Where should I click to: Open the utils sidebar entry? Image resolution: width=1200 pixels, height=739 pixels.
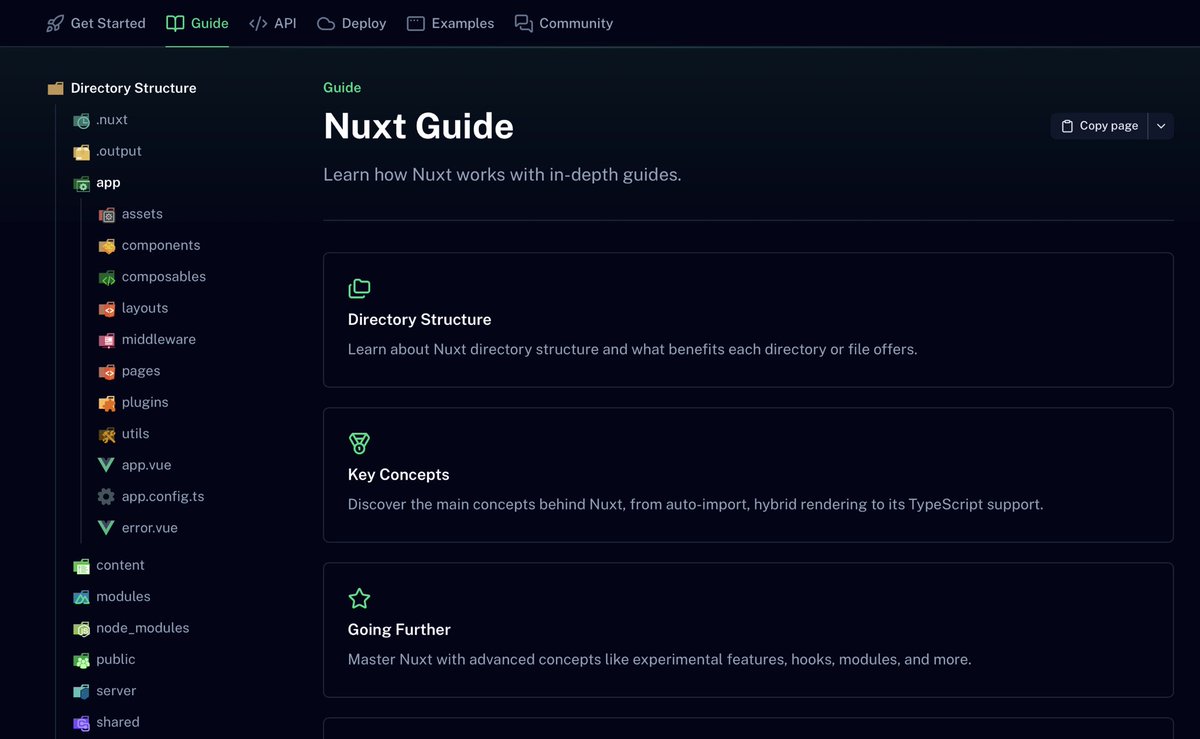pos(136,434)
